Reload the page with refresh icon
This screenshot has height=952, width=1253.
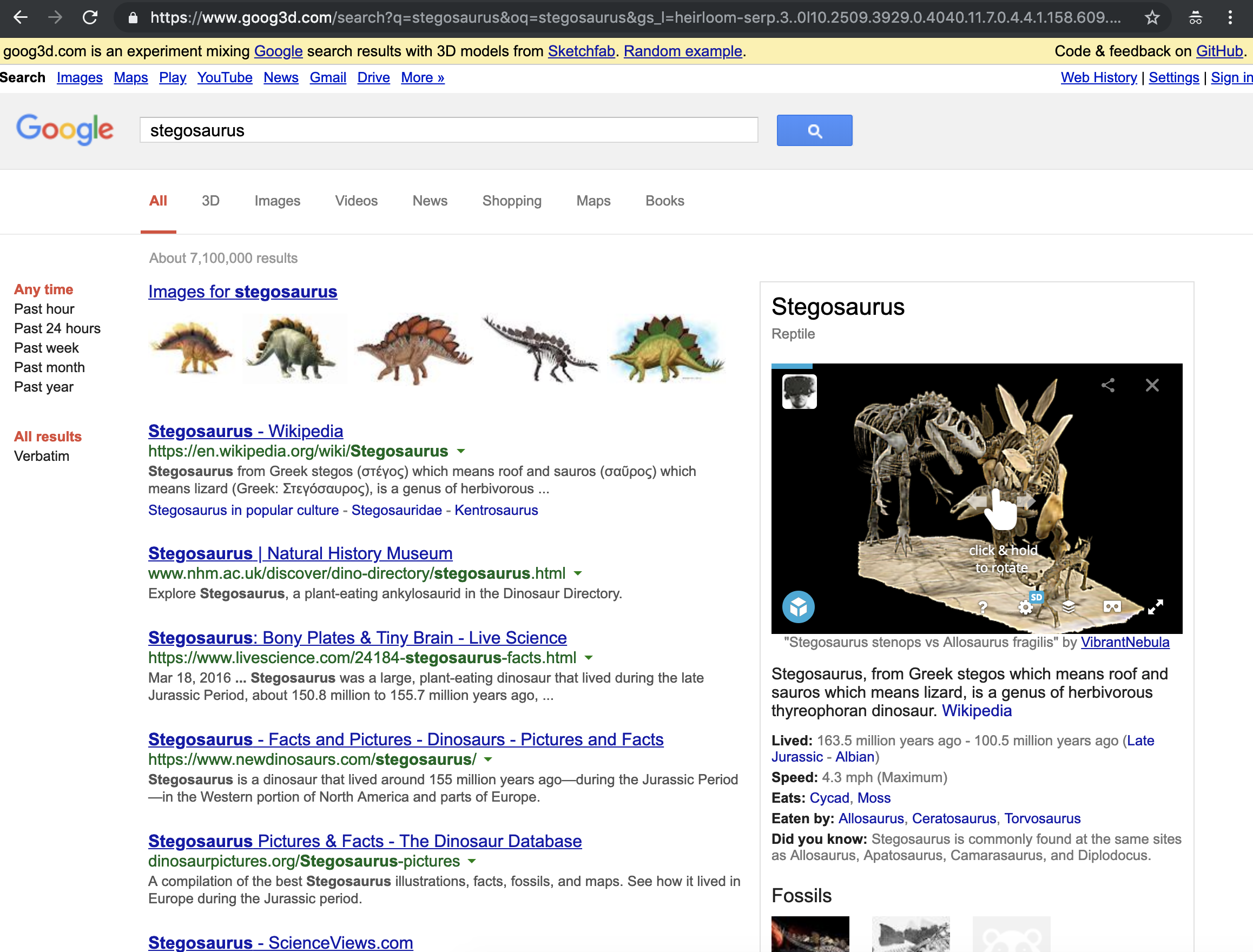pos(90,17)
